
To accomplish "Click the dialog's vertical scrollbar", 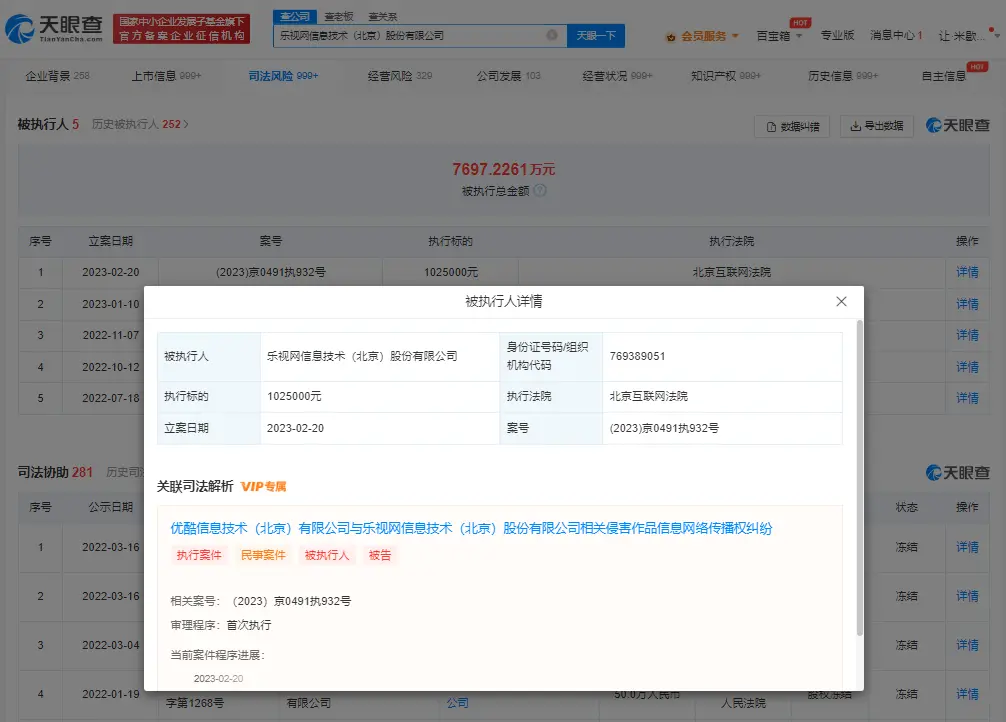I will click(860, 478).
